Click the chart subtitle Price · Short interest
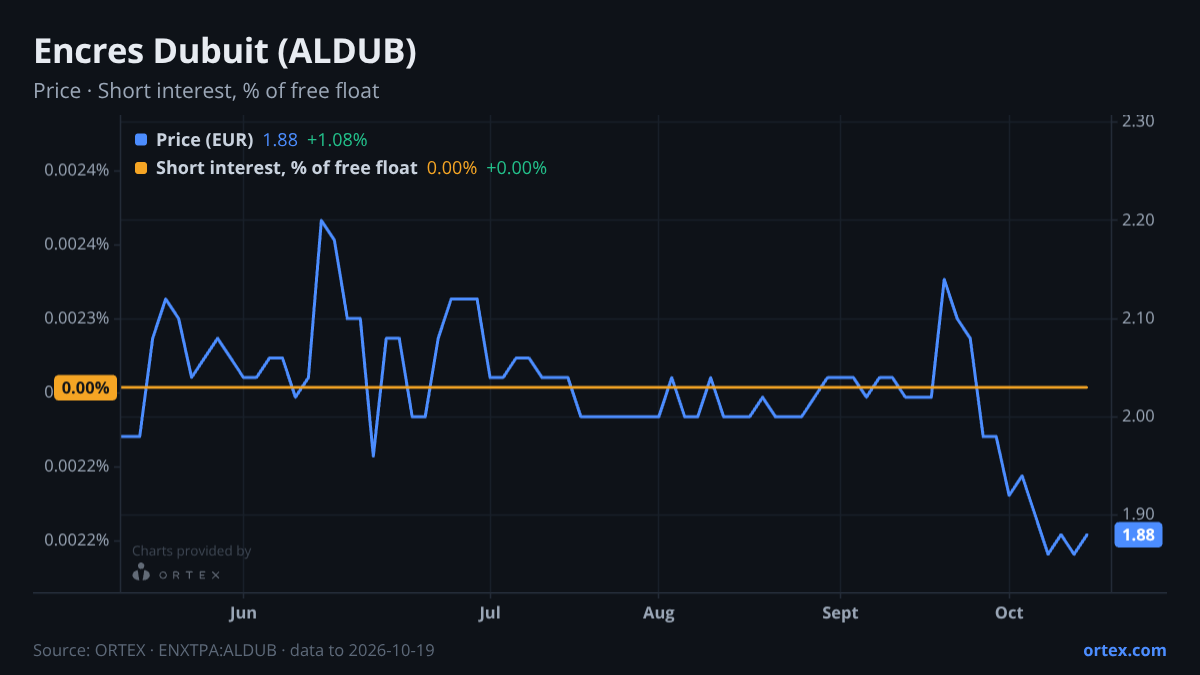The width and height of the screenshot is (1200, 675). tap(206, 91)
